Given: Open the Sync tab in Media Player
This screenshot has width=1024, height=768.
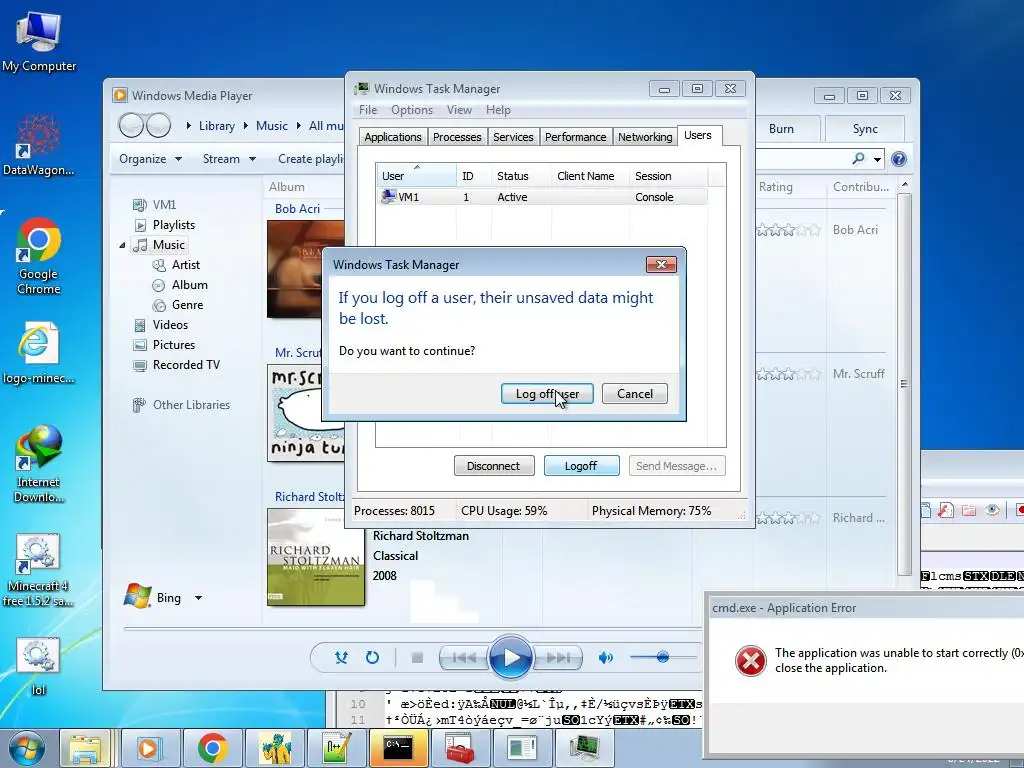Looking at the screenshot, I should coord(865,129).
